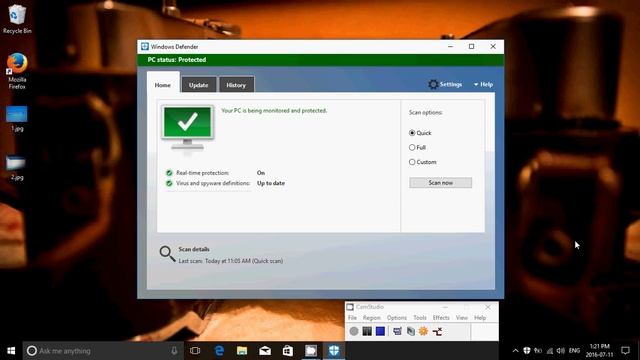
Task: Click the green protected monitor icon
Action: [187, 127]
